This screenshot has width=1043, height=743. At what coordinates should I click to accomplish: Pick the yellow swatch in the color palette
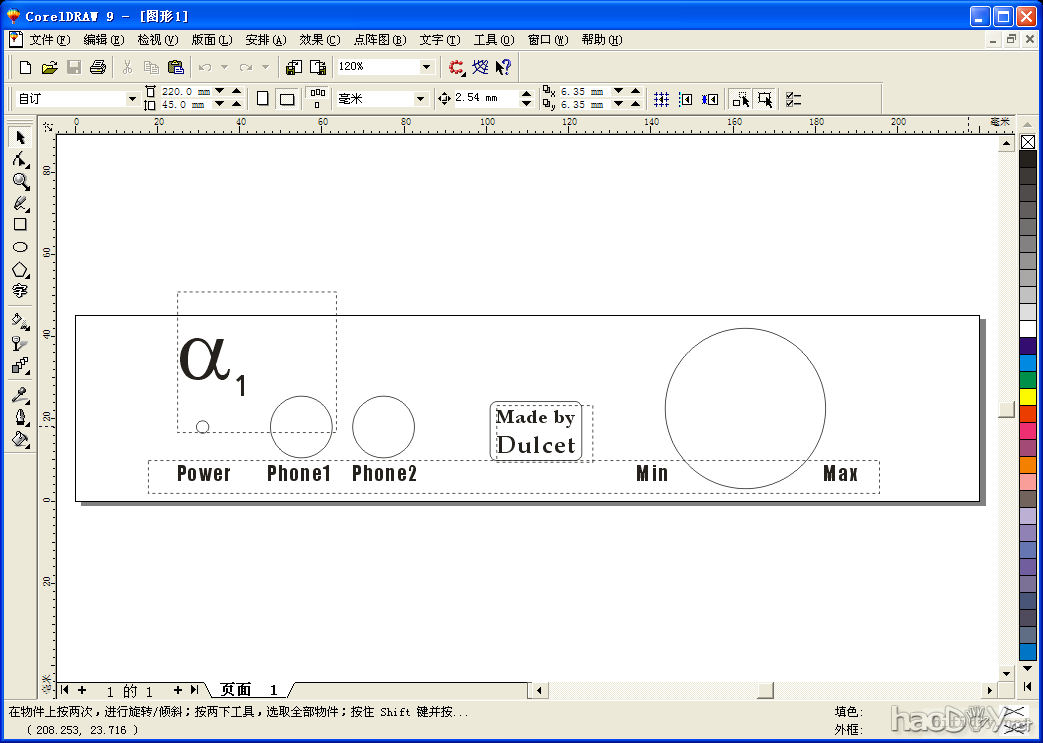tap(1028, 397)
